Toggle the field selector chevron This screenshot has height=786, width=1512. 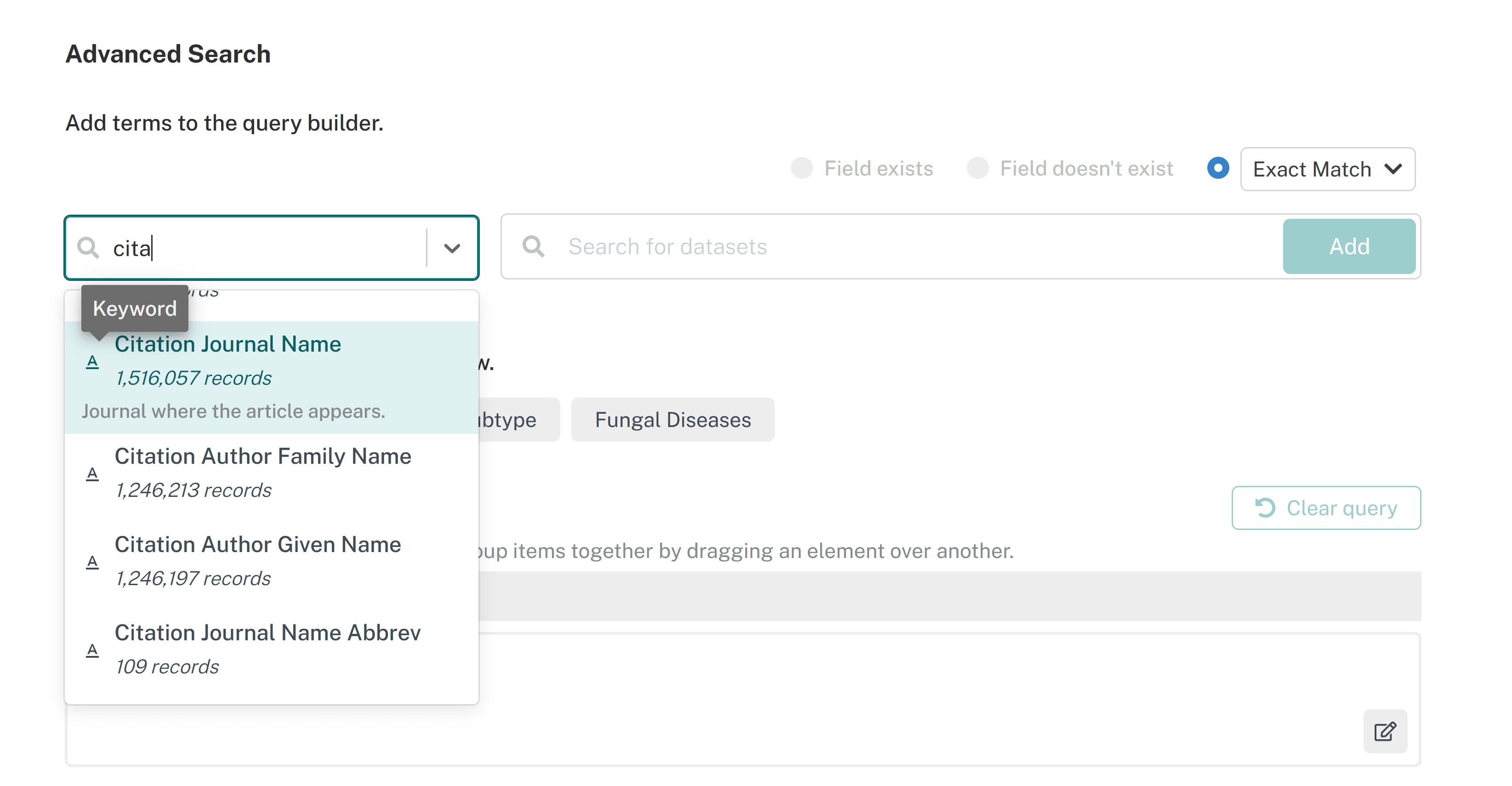[x=452, y=248]
